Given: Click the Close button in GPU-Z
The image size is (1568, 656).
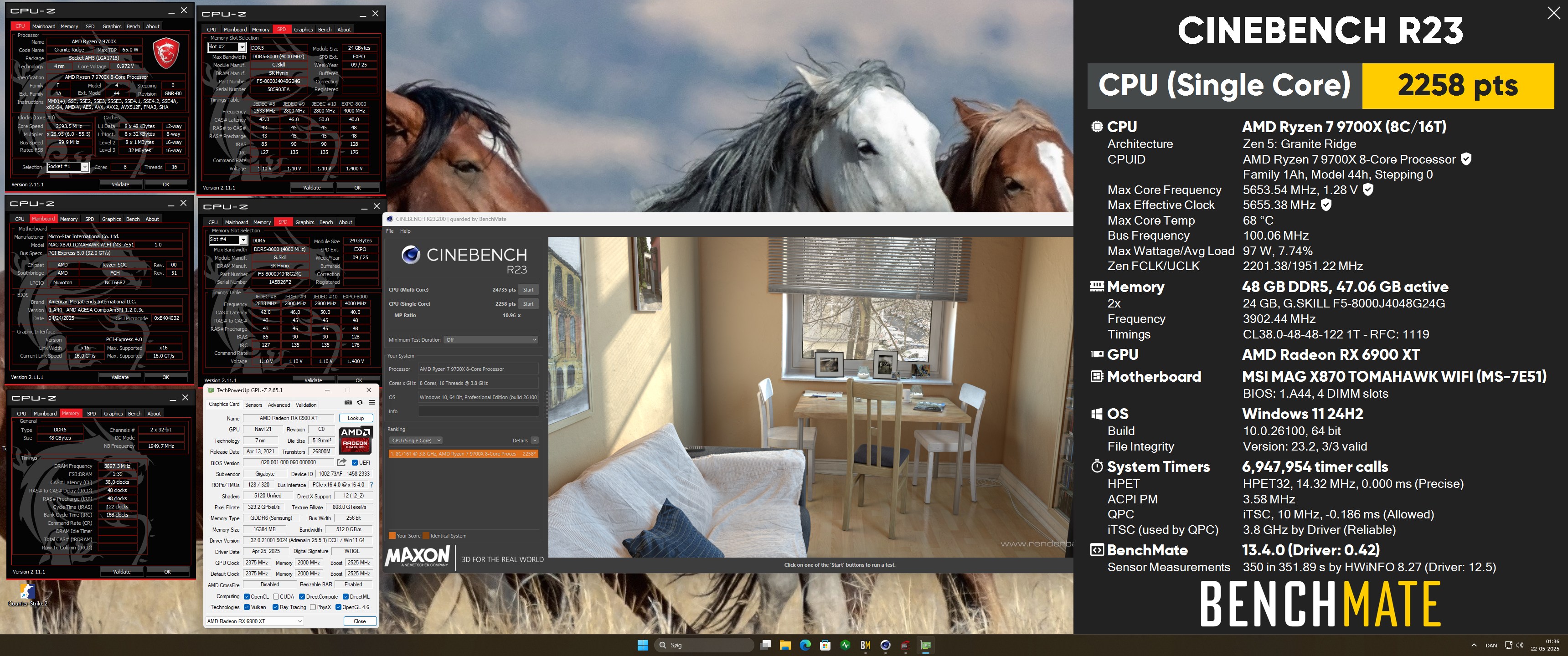Looking at the screenshot, I should (x=360, y=621).
